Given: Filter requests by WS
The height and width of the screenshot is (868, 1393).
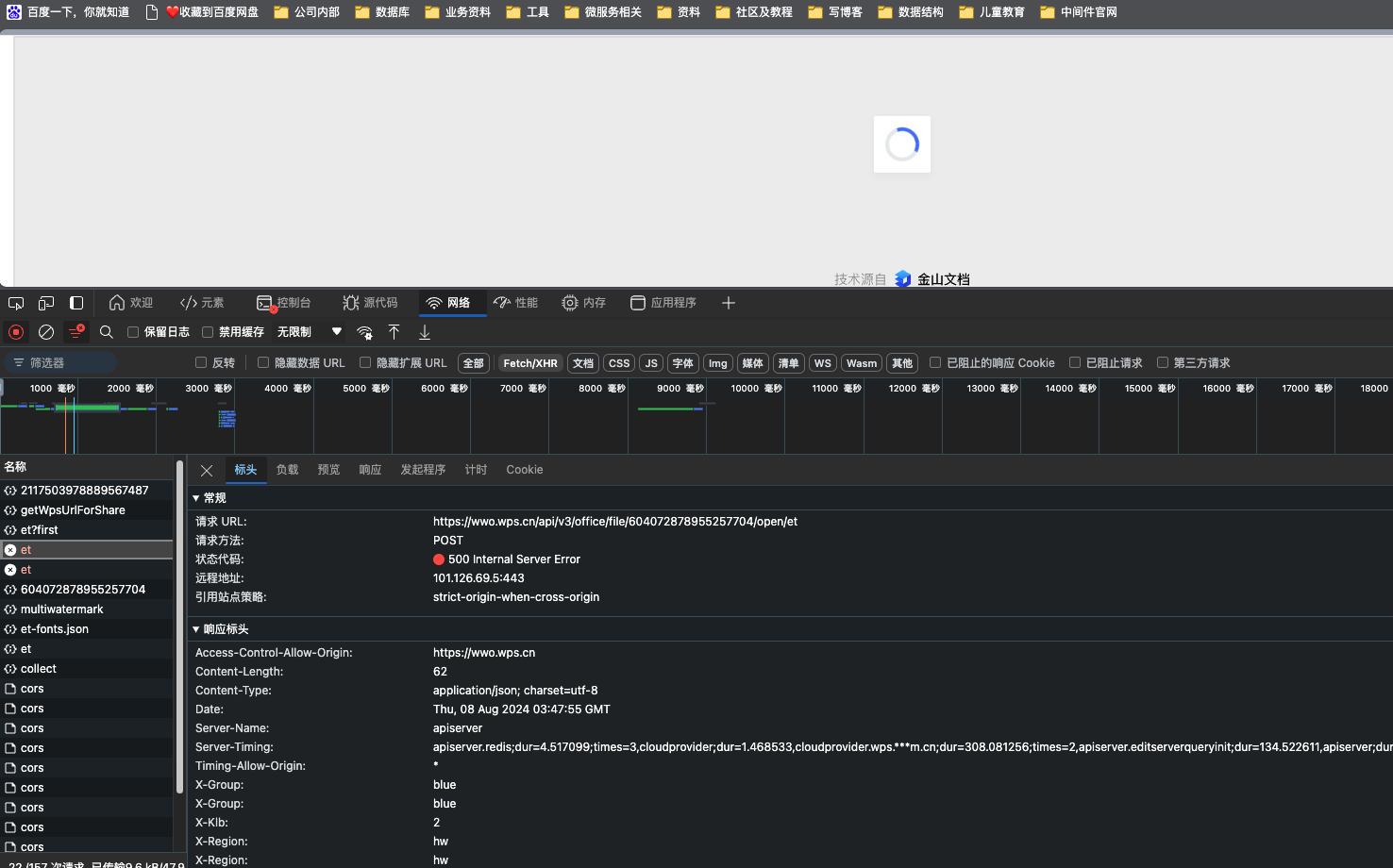Looking at the screenshot, I should [823, 363].
